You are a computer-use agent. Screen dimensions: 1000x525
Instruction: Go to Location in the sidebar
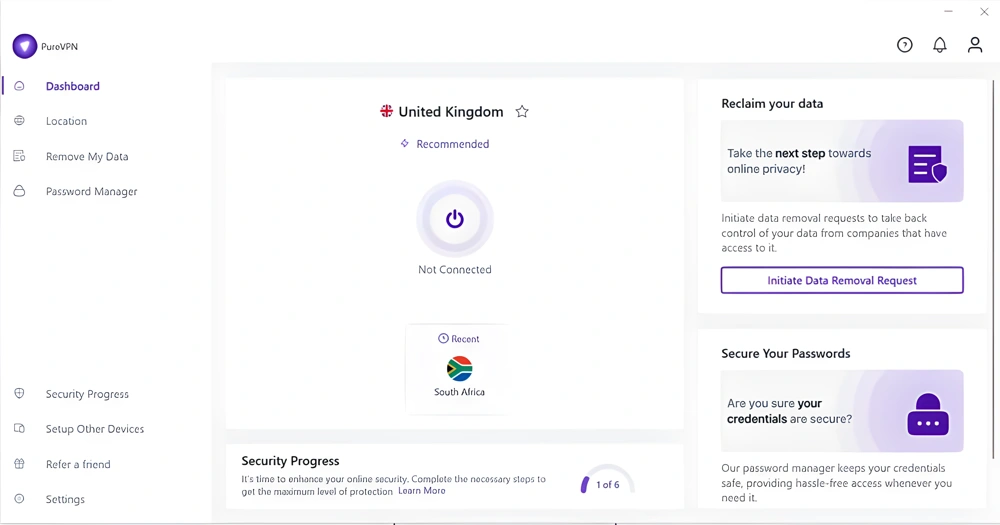pos(66,121)
